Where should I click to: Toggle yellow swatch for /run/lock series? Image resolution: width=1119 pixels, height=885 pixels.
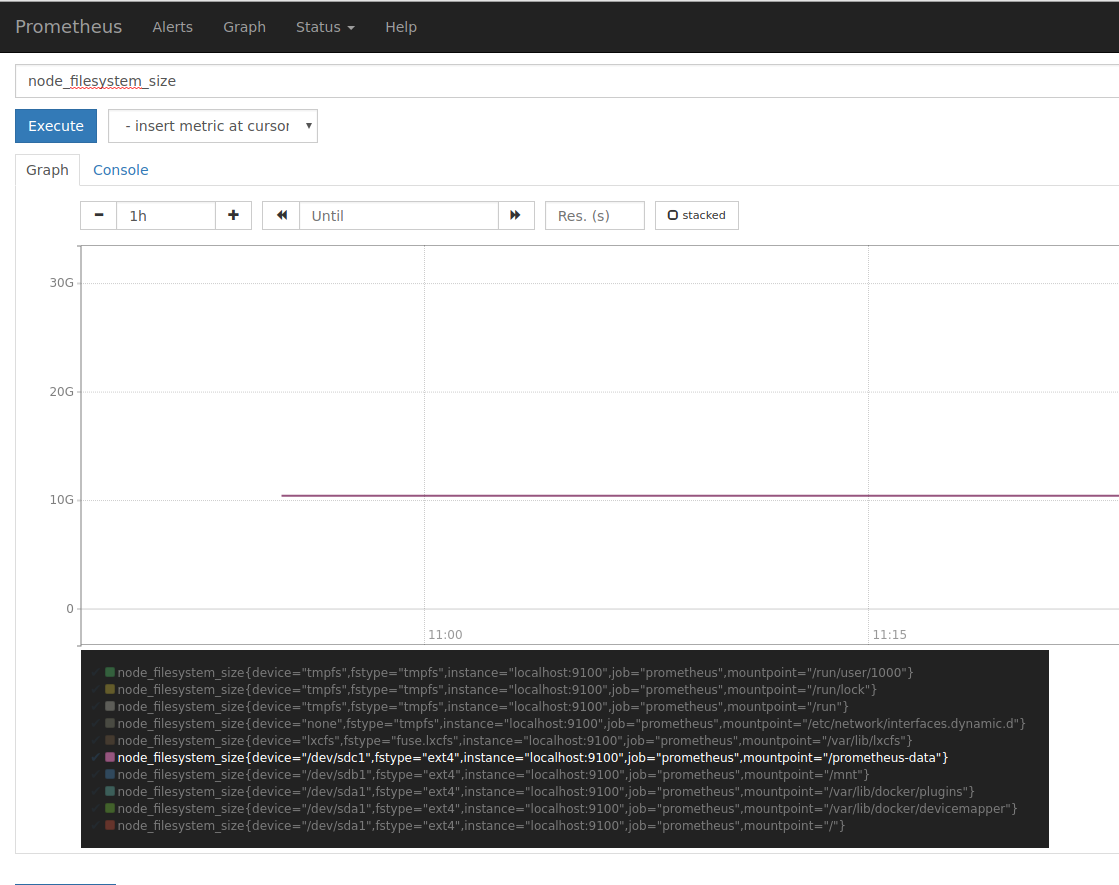tap(110, 689)
